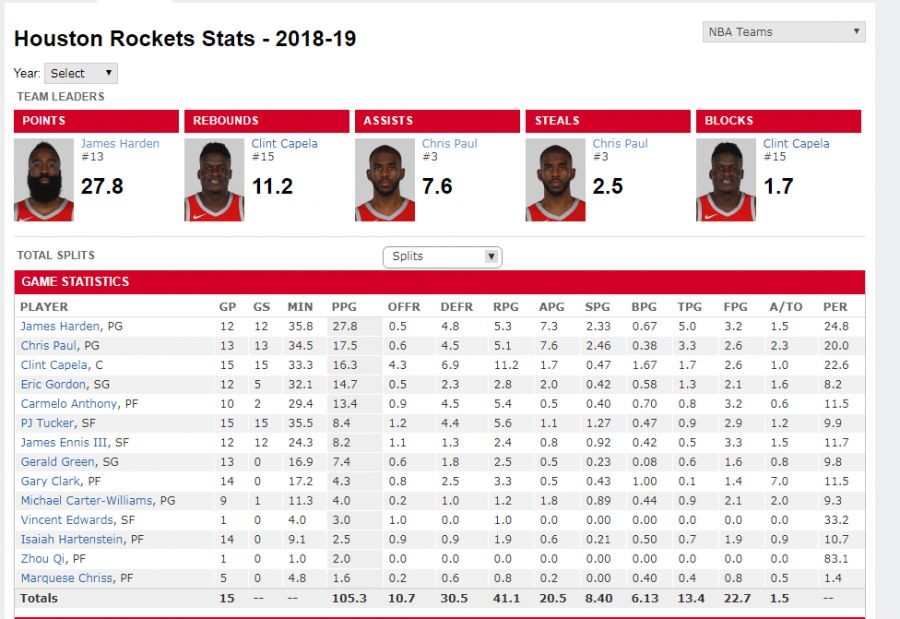Open James Harden in the stats table

point(60,326)
